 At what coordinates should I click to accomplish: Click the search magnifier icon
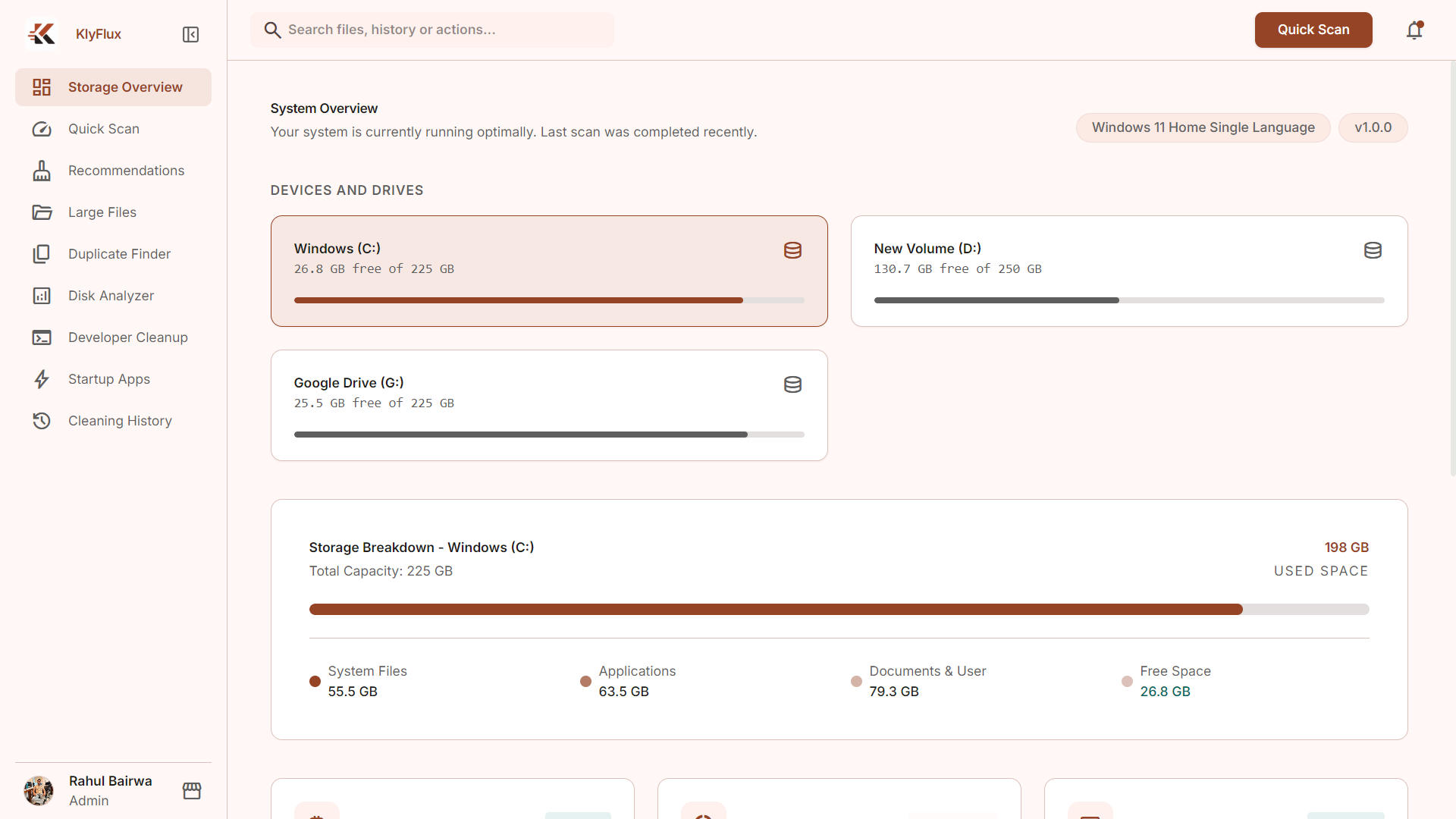point(272,30)
